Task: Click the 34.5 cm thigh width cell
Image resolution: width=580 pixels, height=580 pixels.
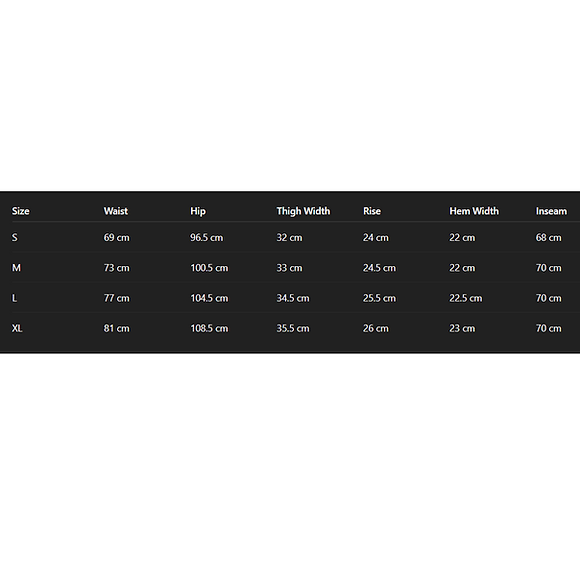Action: click(293, 298)
